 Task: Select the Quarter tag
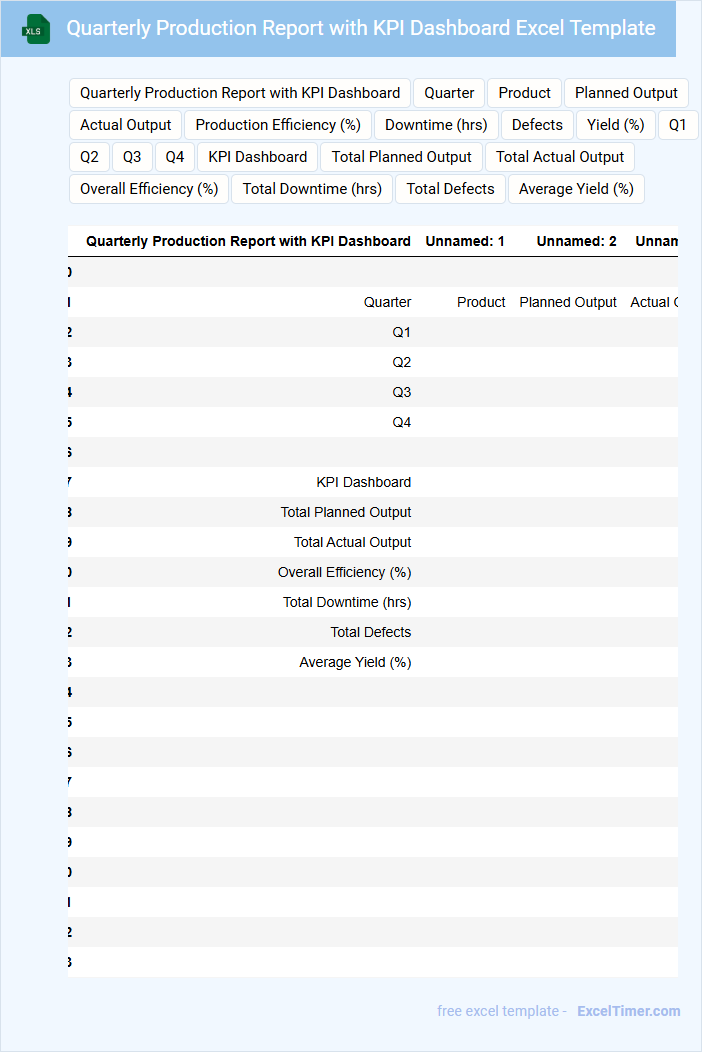coord(449,93)
